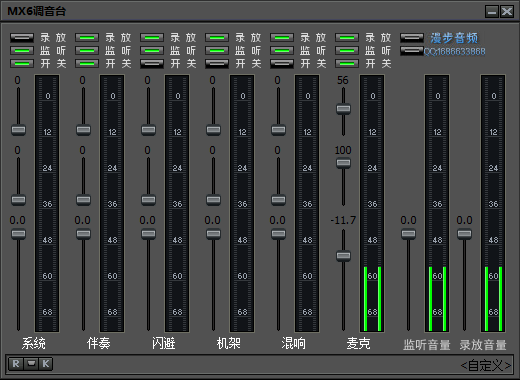520x380 pixels.
Task: Open the preset dropdown between R and K
Action: tap(31, 364)
